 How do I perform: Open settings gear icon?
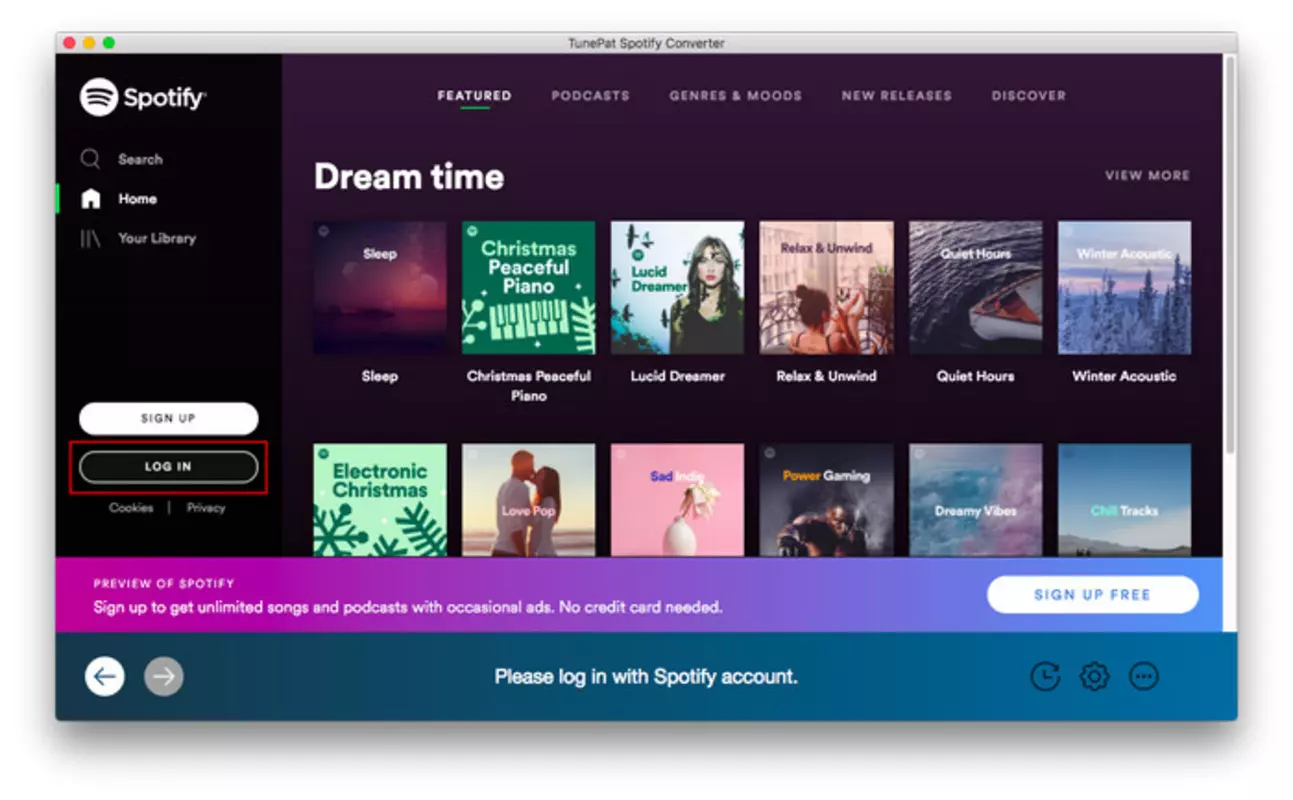pyautogui.click(x=1094, y=677)
